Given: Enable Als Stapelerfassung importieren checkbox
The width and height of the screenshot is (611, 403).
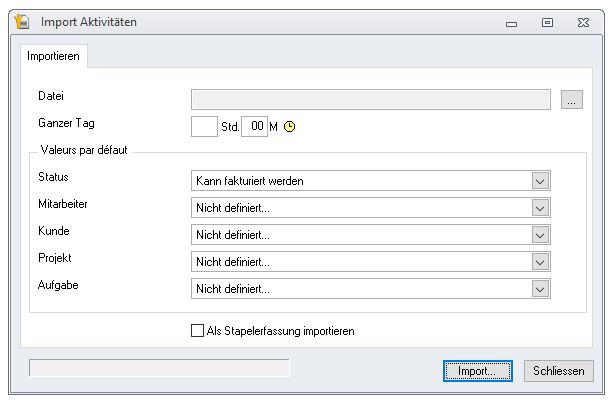Looking at the screenshot, I should pyautogui.click(x=198, y=331).
